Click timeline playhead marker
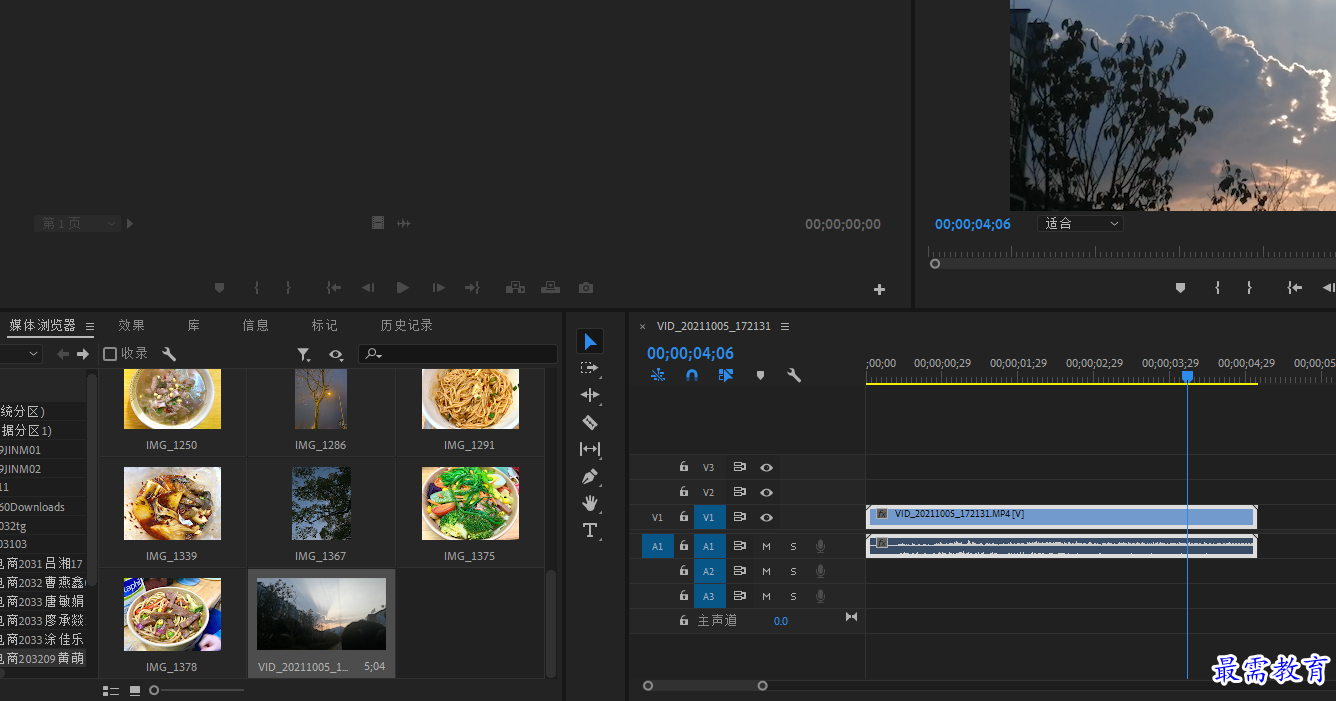The height and width of the screenshot is (701, 1336). (1187, 376)
